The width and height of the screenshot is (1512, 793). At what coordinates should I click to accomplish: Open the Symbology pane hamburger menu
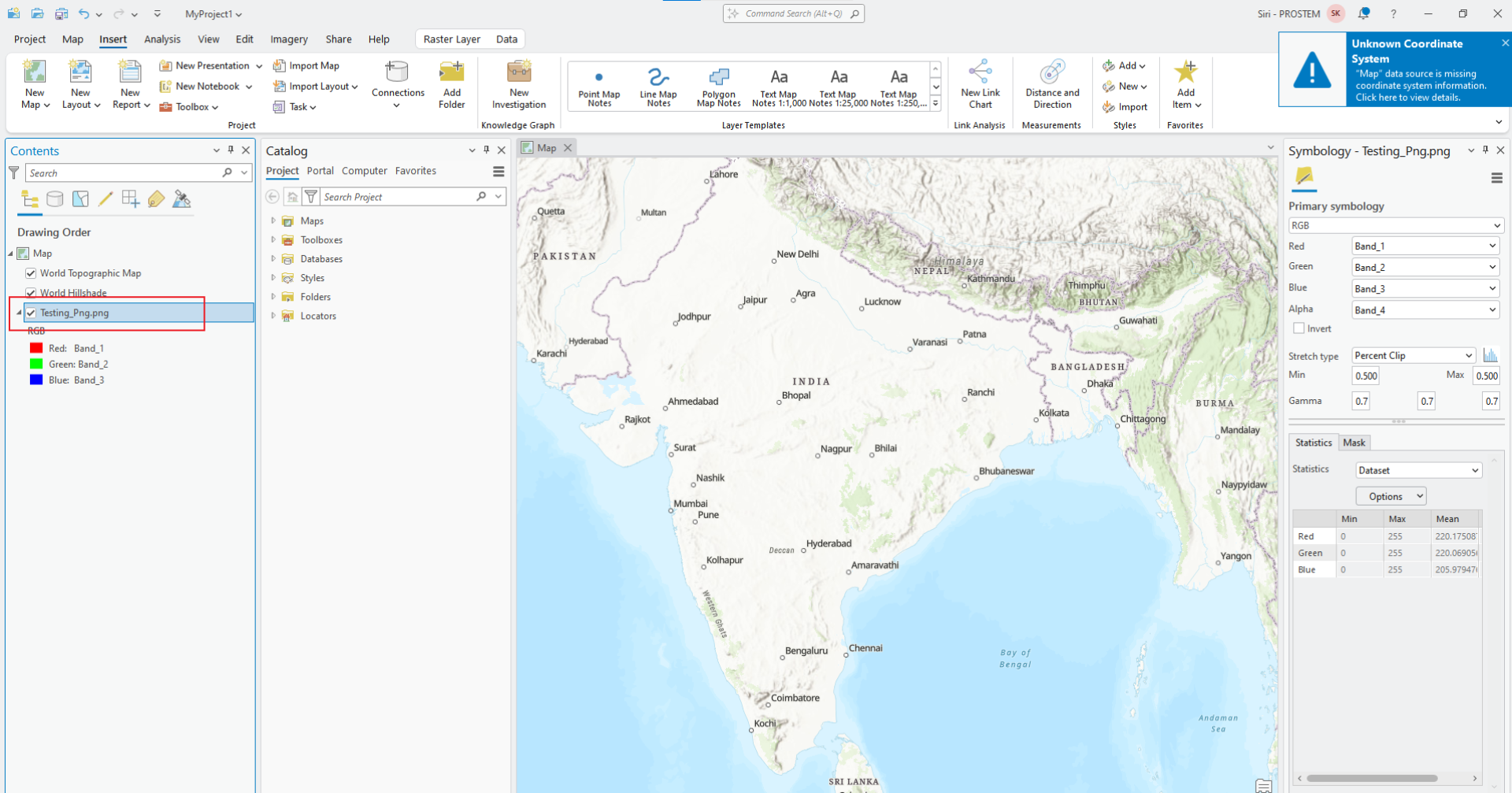tap(1497, 179)
